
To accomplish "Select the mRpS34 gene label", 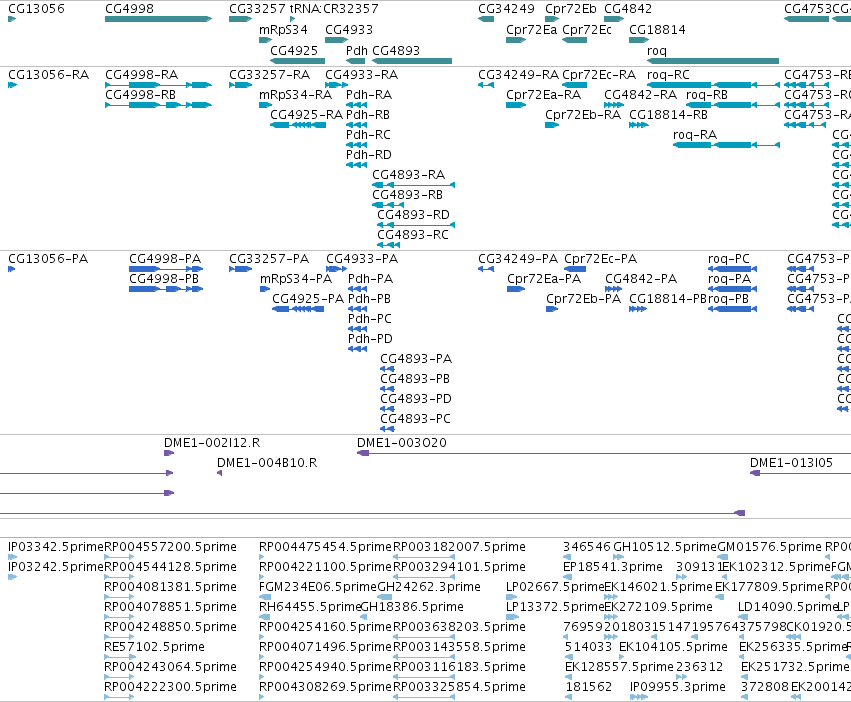I will pyautogui.click(x=283, y=30).
